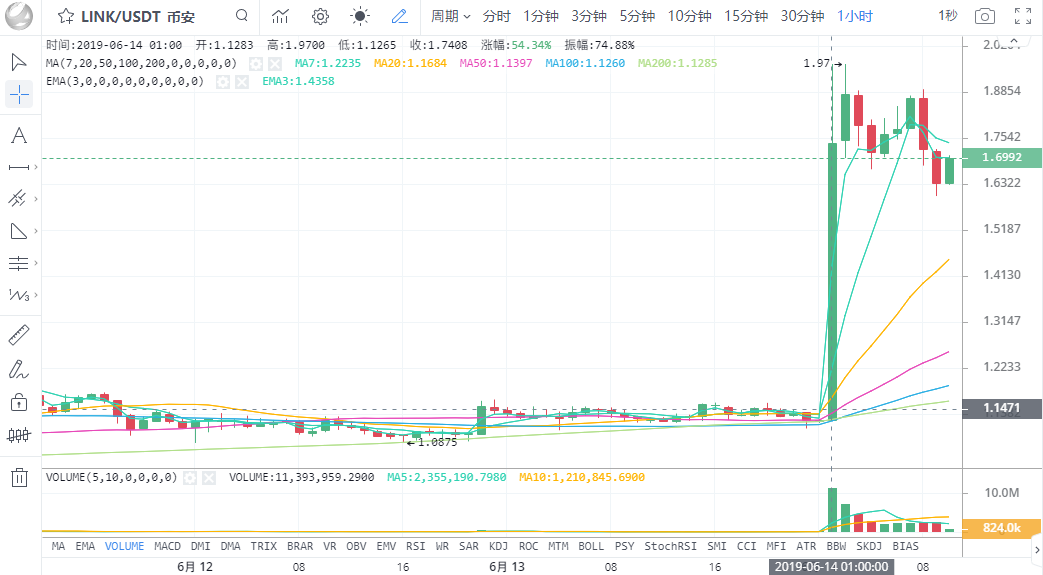The width and height of the screenshot is (1043, 575).
Task: Click the 1秒 refresh label
Action: click(x=948, y=15)
